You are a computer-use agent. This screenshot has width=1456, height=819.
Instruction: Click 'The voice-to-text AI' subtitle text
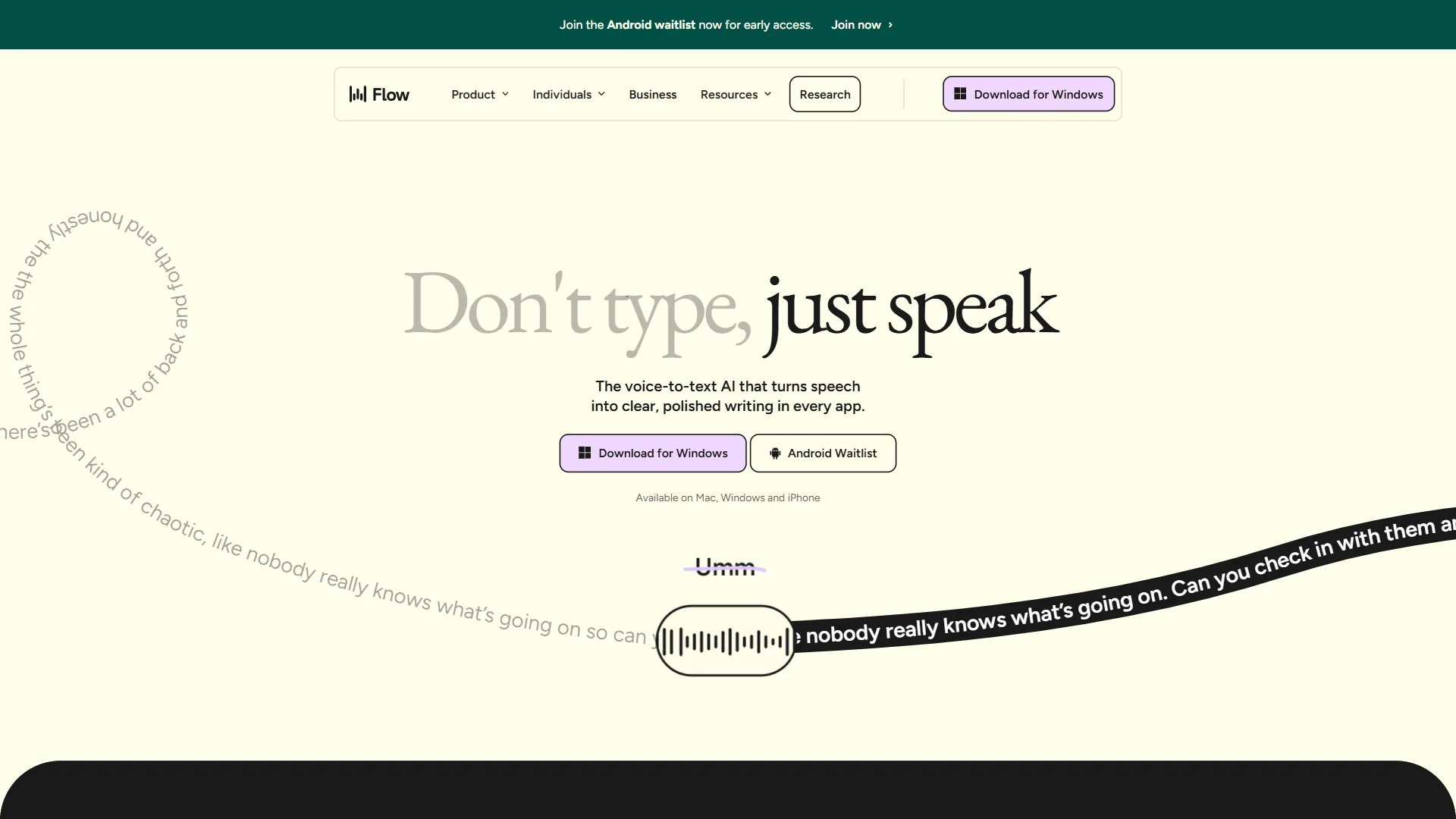pos(728,396)
